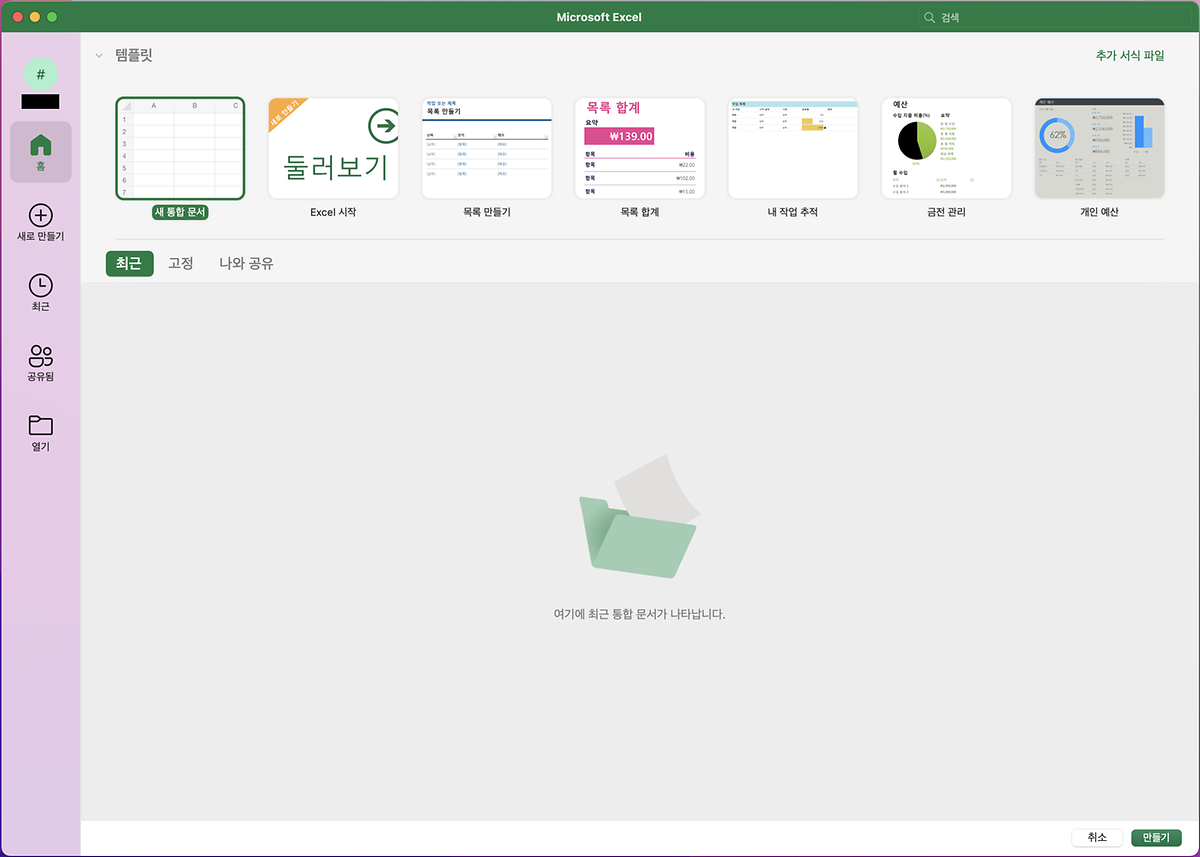Choose the Excel 시작 tour template

333,149
